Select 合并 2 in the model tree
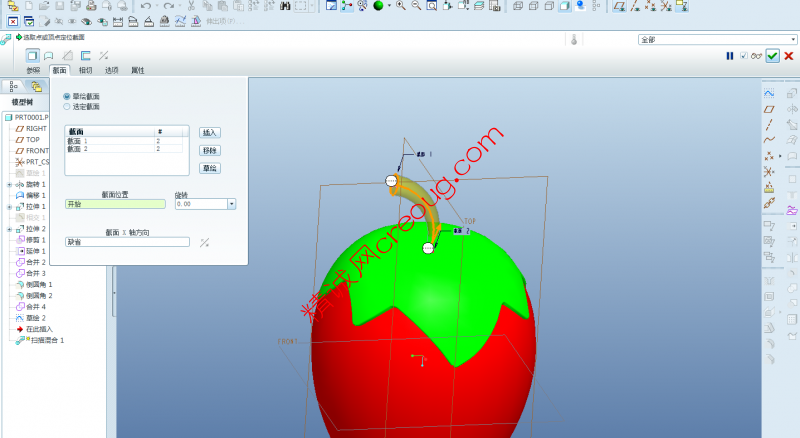 (x=31, y=262)
